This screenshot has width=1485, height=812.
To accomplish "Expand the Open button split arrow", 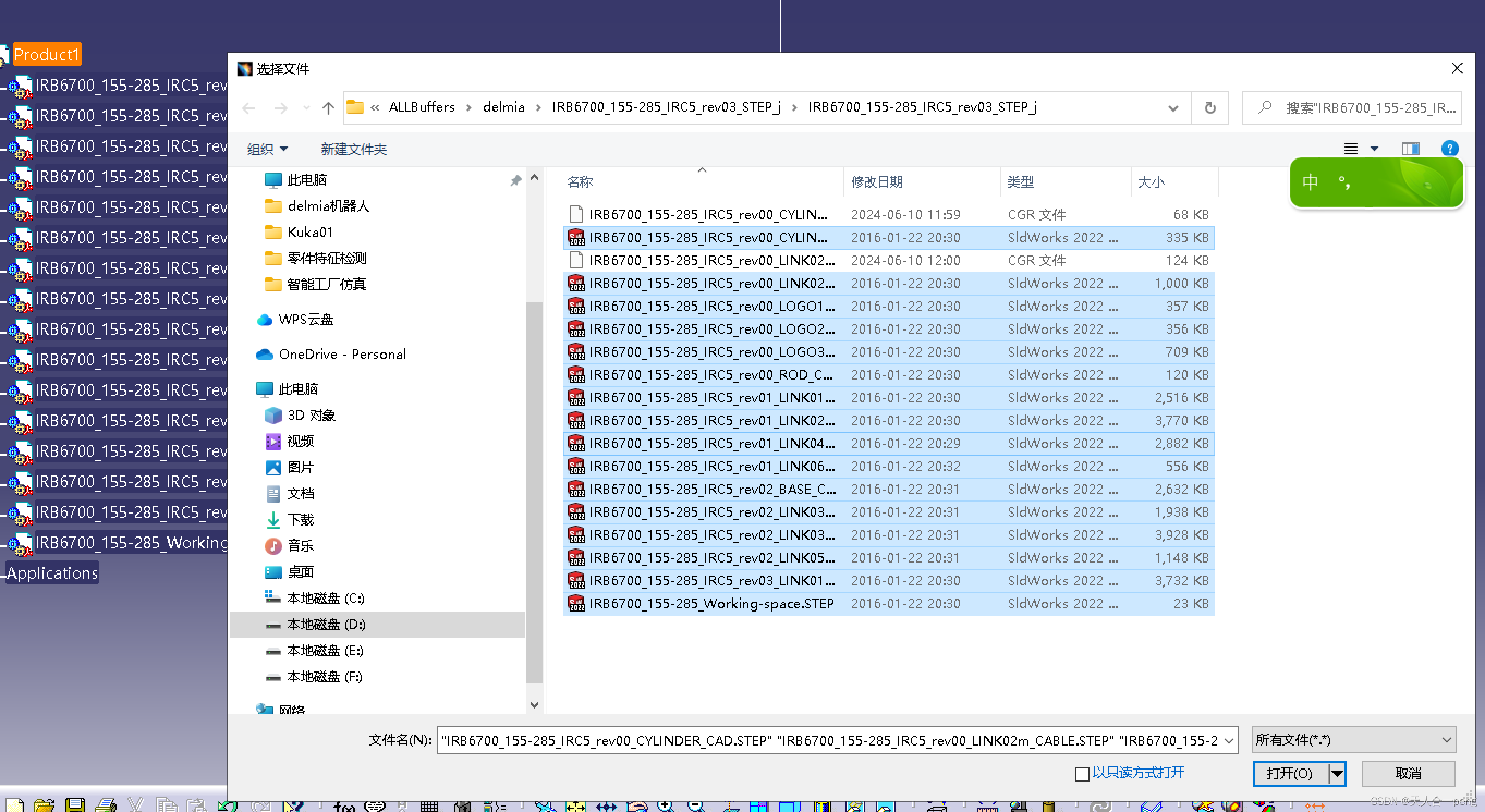I will point(1337,773).
